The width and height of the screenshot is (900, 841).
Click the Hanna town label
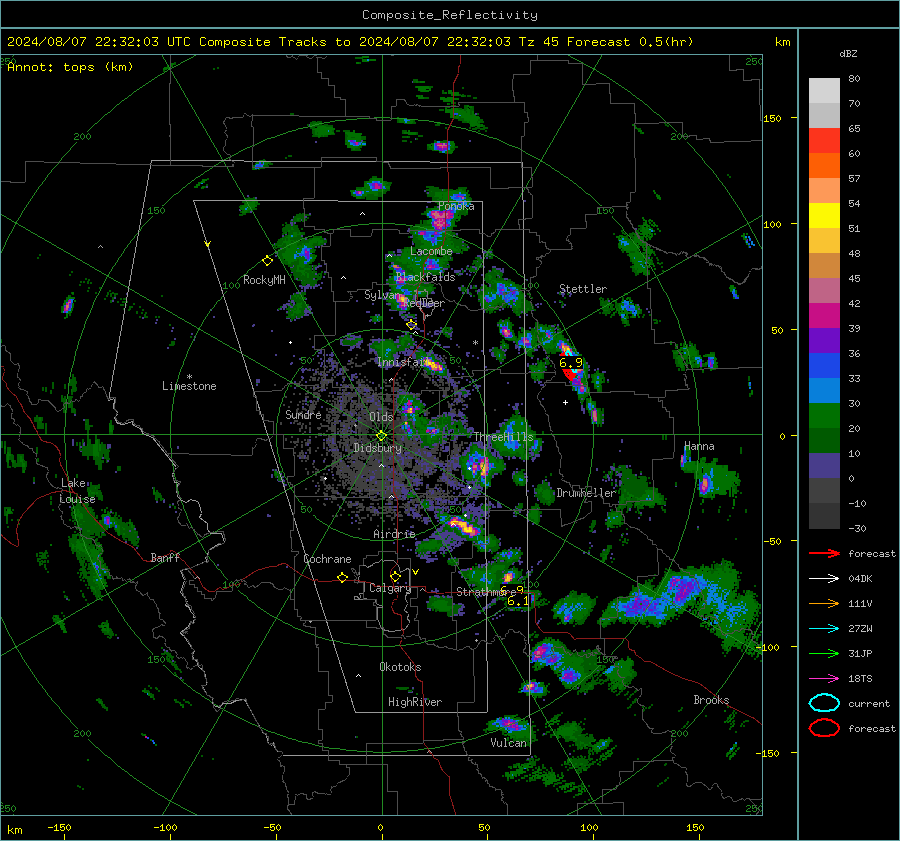(699, 446)
